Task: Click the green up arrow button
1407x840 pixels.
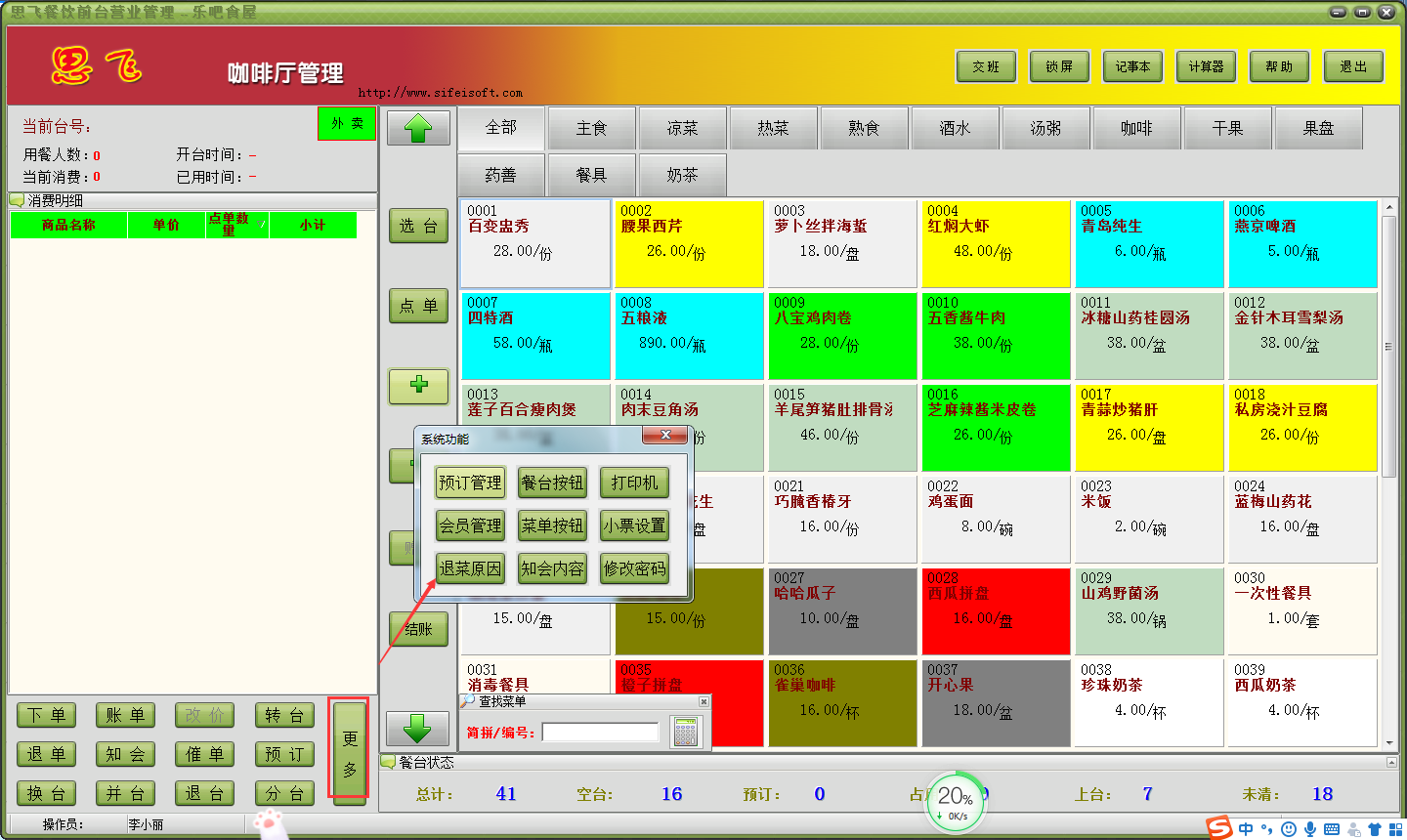Action: (418, 128)
